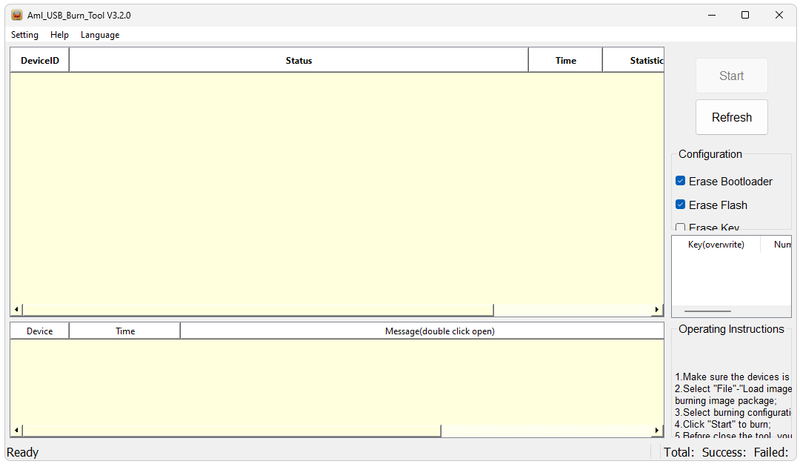Image resolution: width=800 pixels, height=464 pixels.
Task: Click the Operating Instructions group label
Action: [731, 329]
